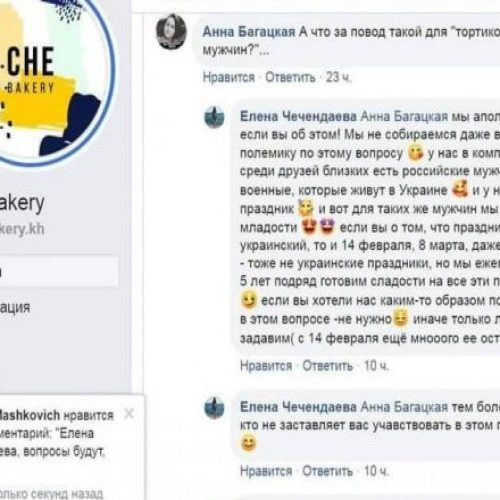Click Ответить under the long reply
The height and width of the screenshot is (500, 500).
click(327, 366)
